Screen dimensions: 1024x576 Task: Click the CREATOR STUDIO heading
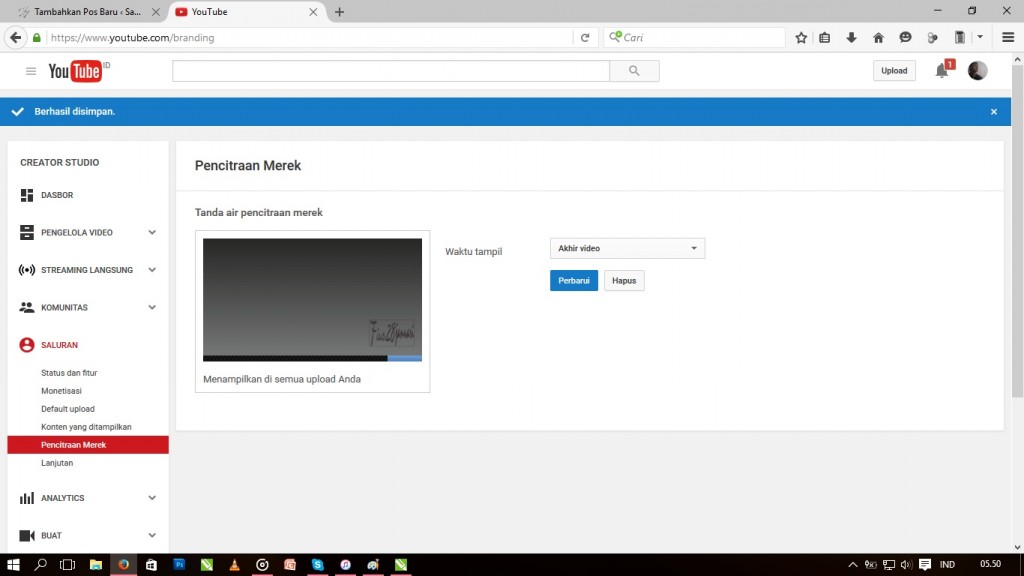(x=59, y=163)
